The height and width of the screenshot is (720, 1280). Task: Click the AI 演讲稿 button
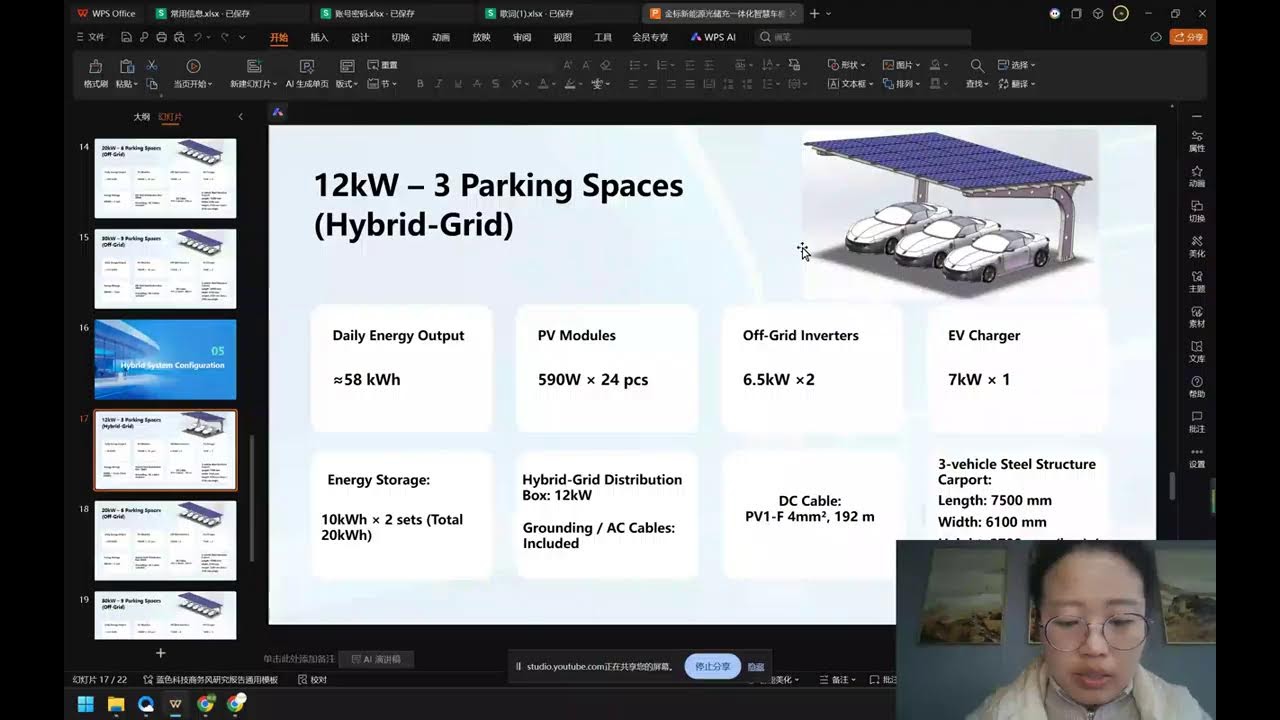pyautogui.click(x=376, y=659)
